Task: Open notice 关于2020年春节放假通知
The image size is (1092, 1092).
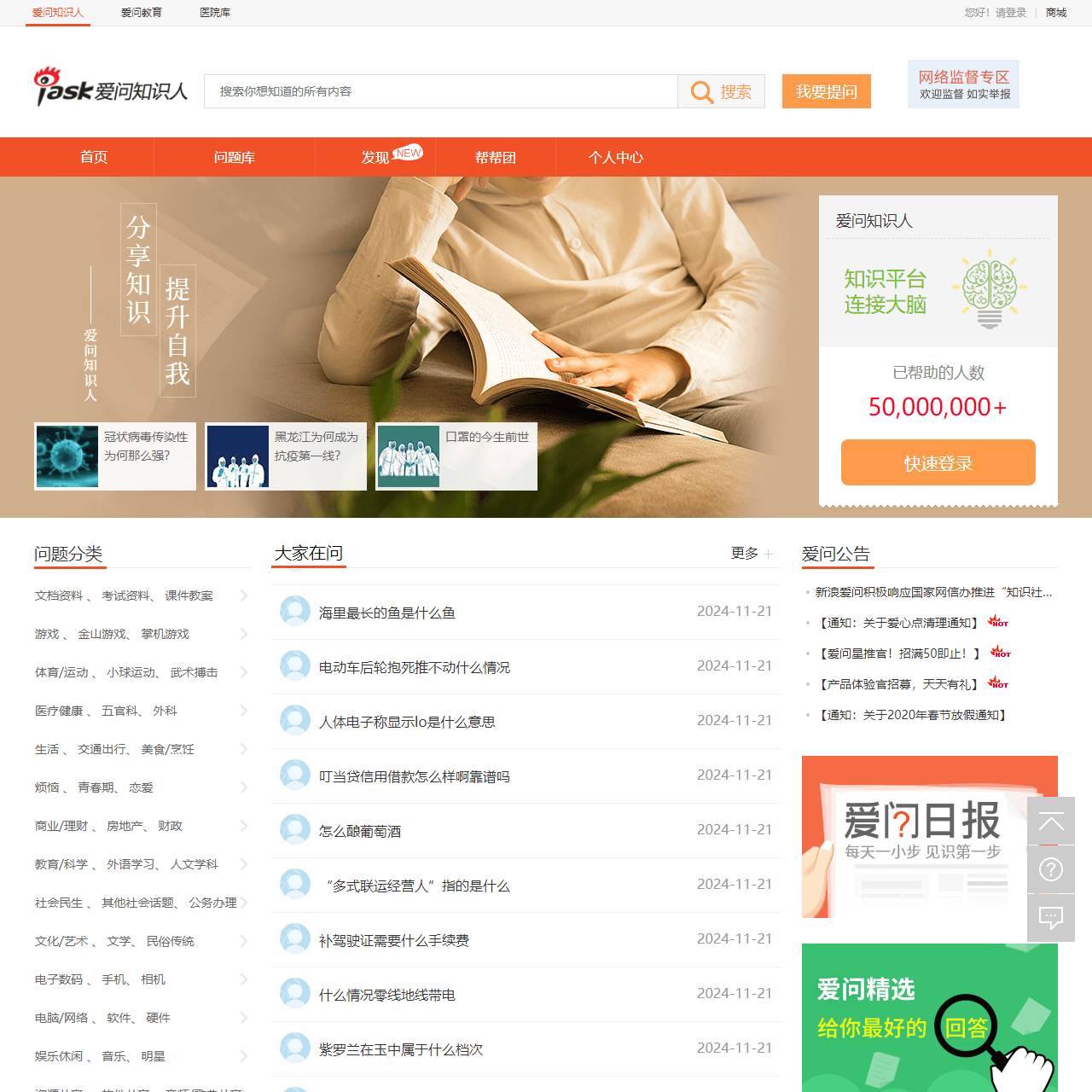Action: coord(913,715)
